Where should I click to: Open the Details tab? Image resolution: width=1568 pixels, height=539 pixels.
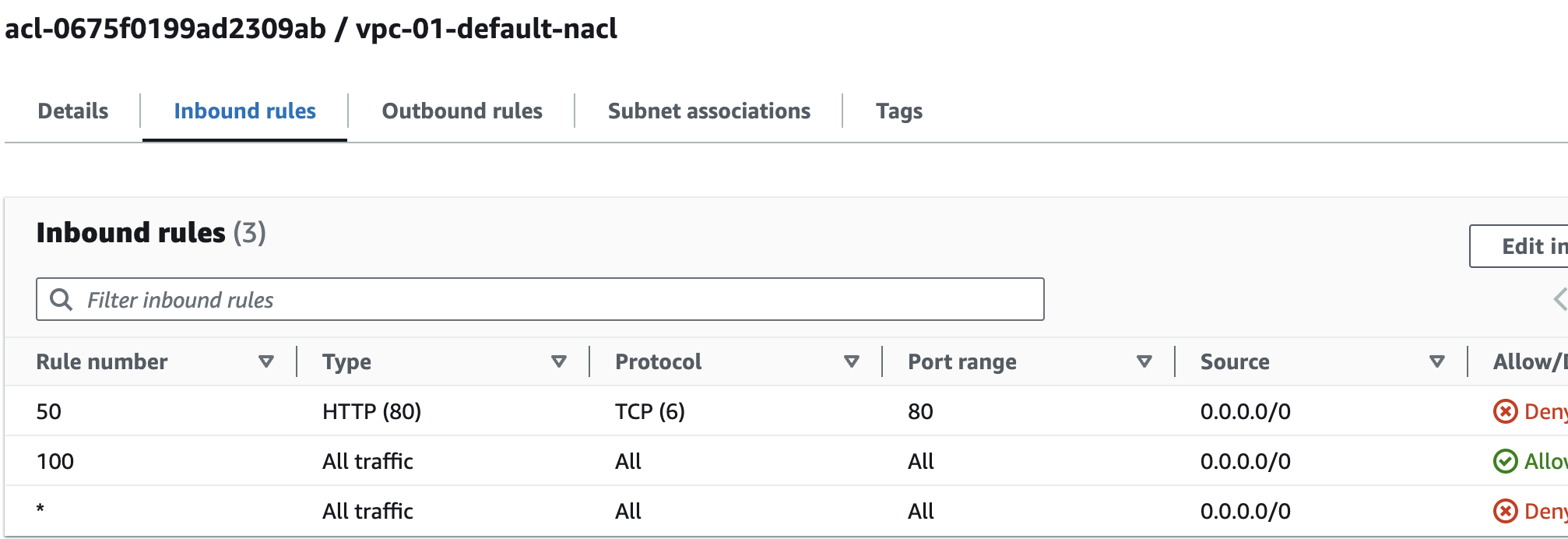coord(73,111)
